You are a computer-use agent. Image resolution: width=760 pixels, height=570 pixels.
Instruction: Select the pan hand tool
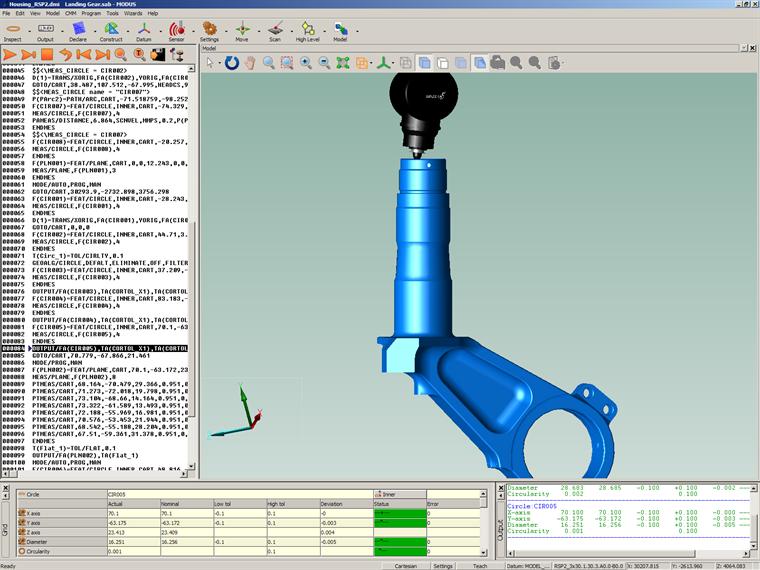coord(250,63)
